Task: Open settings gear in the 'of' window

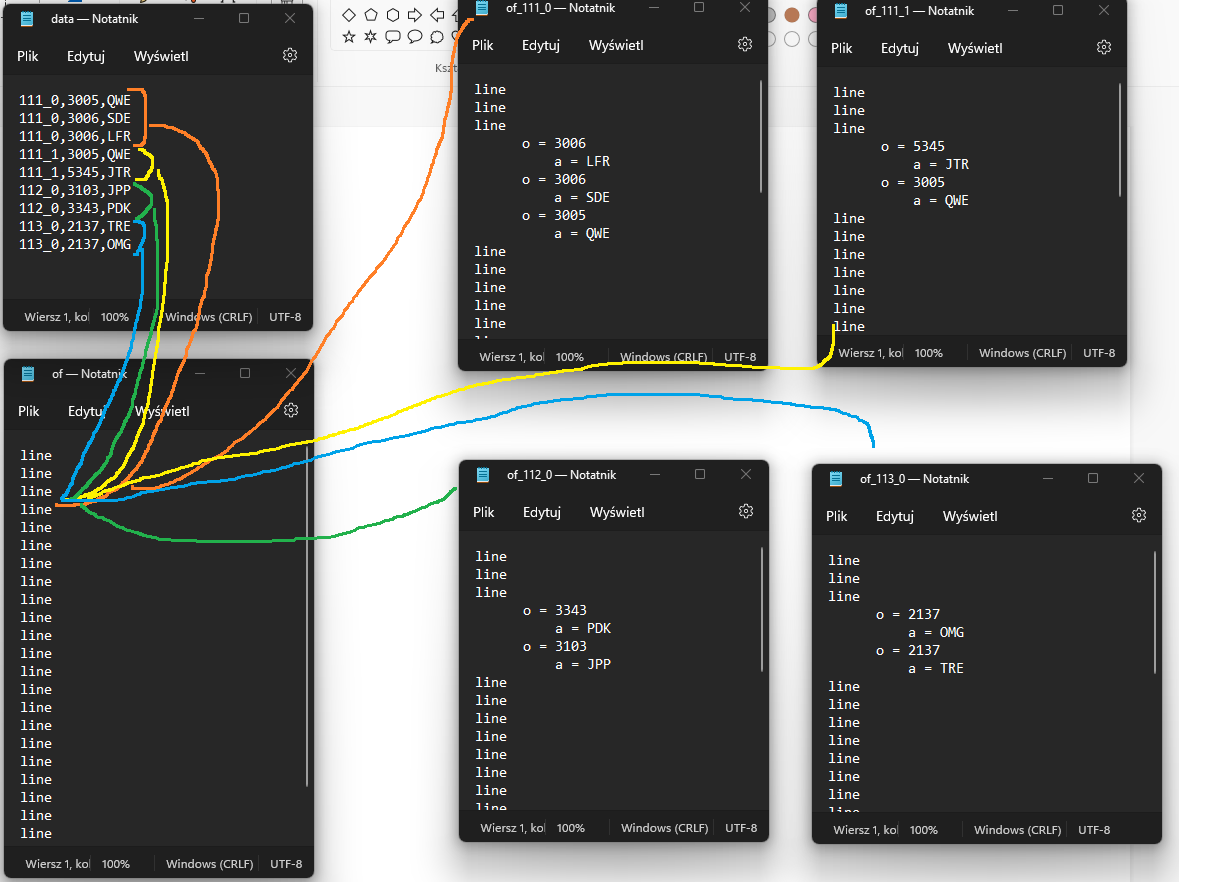Action: coord(291,410)
